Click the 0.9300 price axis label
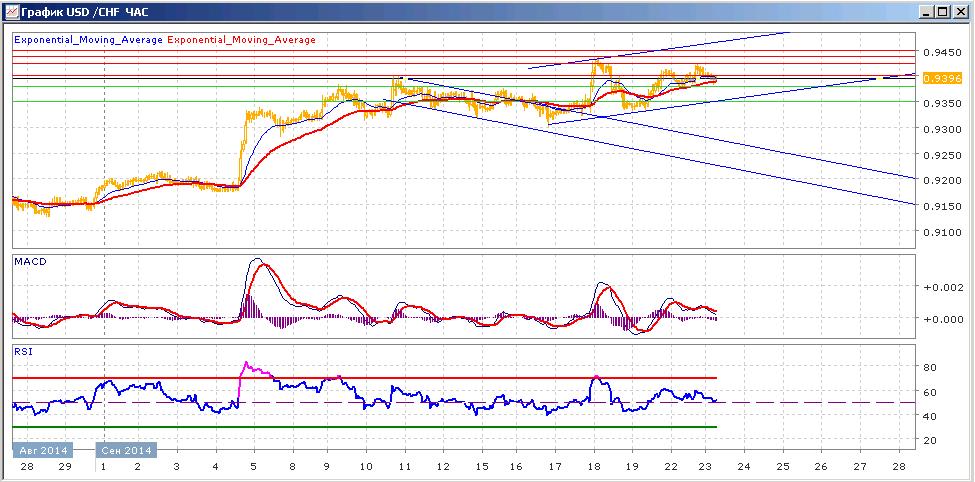This screenshot has height=482, width=975. coord(941,129)
